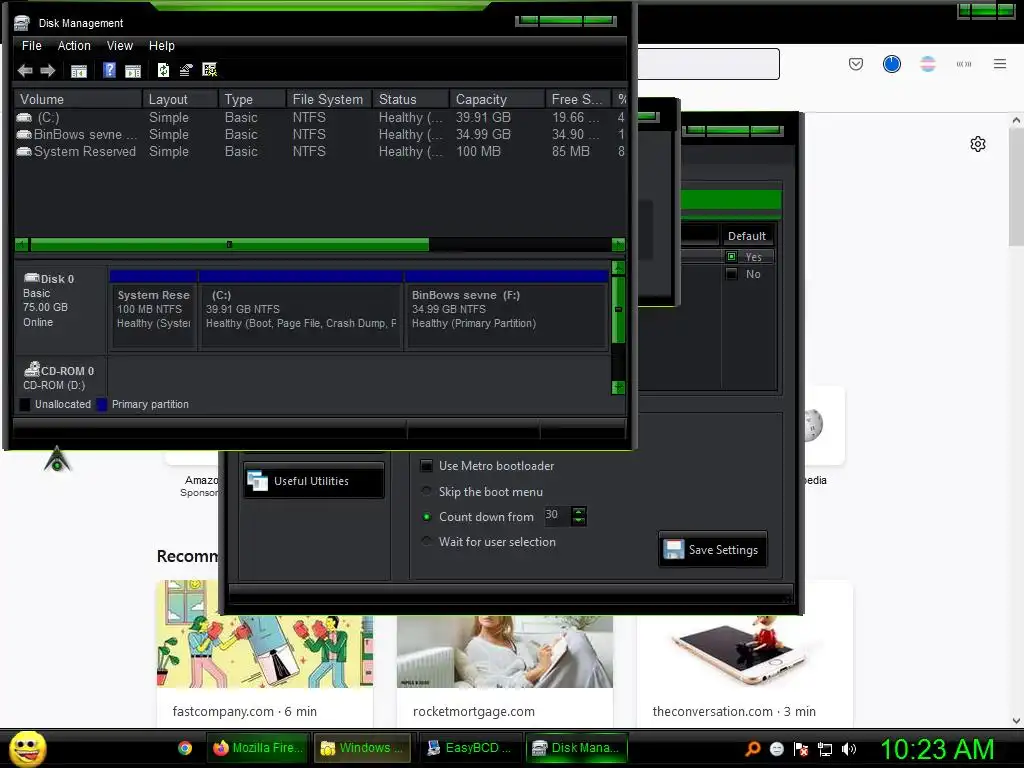Viewport: 1024px width, 768px height.
Task: Click the Refresh toolbar icon in Disk Management
Action: pyautogui.click(x=163, y=71)
